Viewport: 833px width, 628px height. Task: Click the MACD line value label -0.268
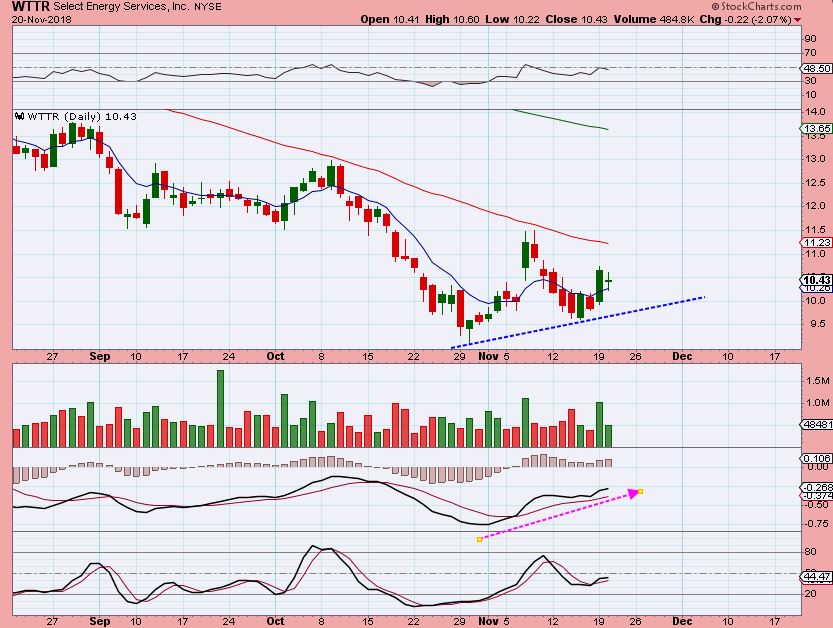[817, 487]
